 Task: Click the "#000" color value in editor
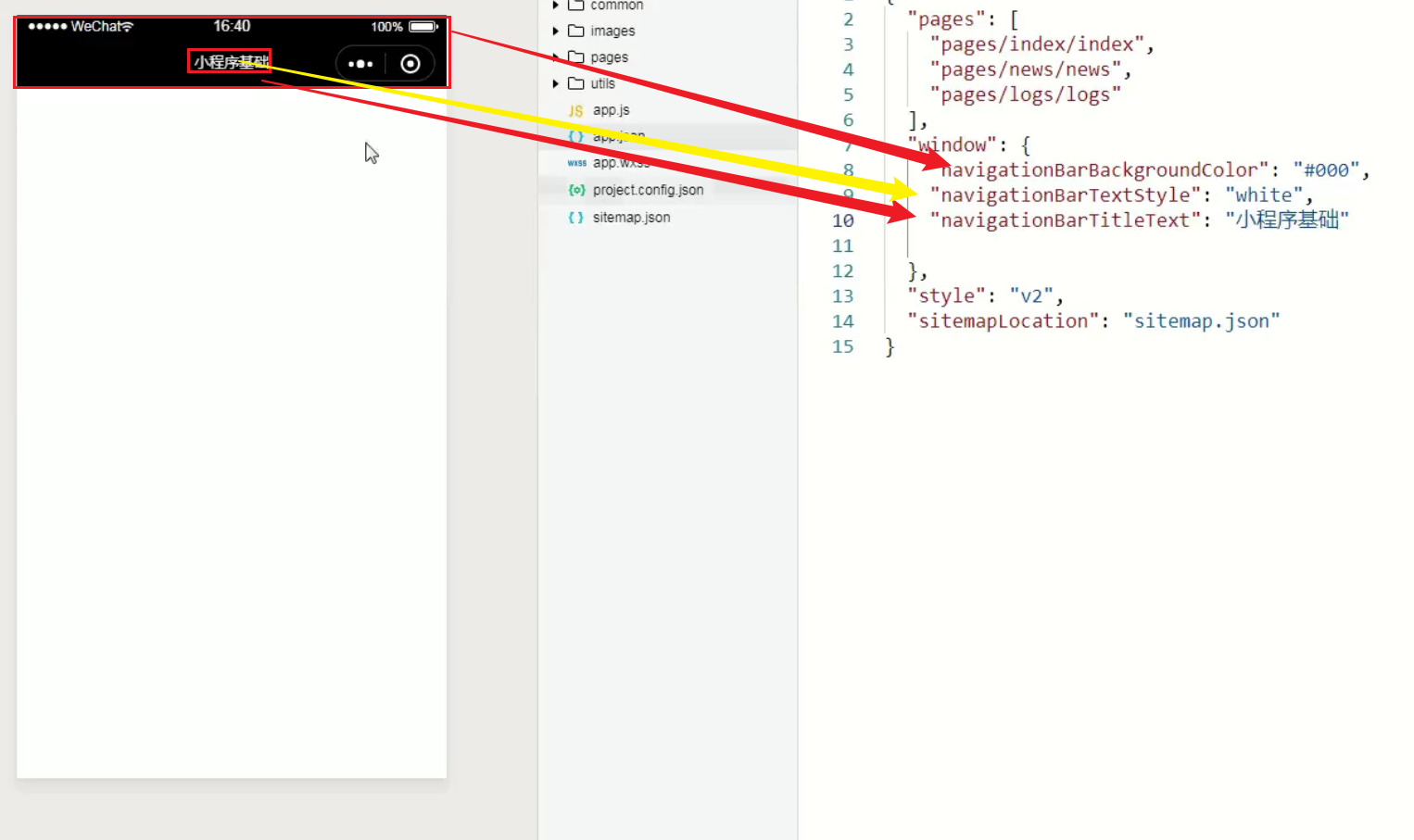coord(1326,170)
